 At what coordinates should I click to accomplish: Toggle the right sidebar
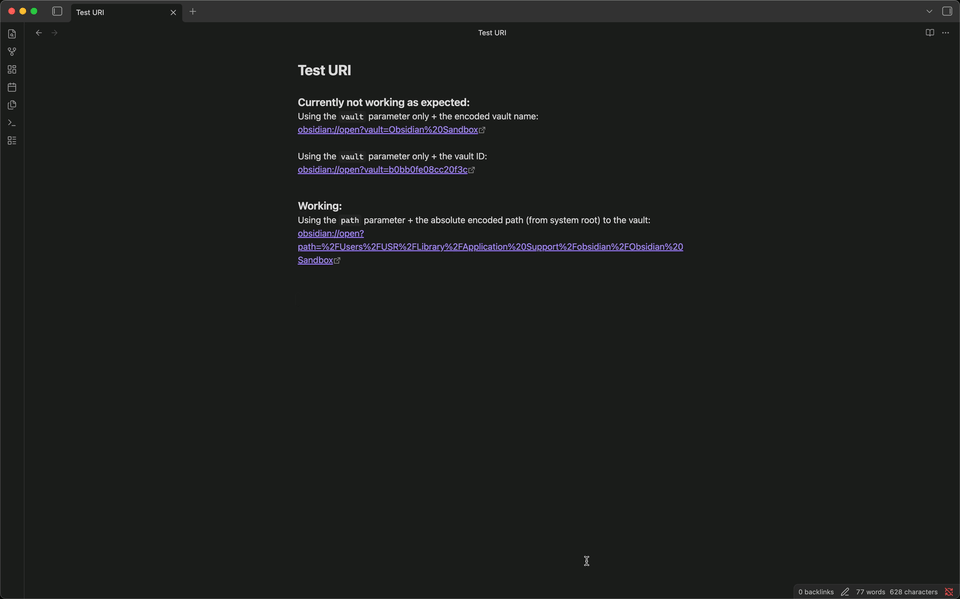(947, 11)
